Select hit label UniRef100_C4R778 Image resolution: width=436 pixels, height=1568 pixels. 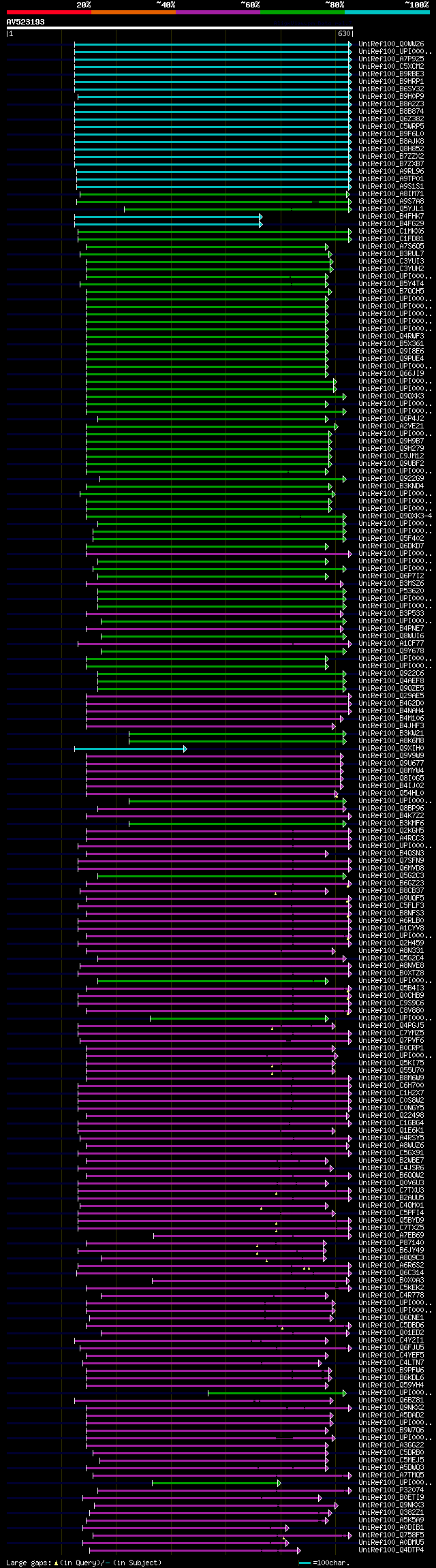tap(391, 1296)
